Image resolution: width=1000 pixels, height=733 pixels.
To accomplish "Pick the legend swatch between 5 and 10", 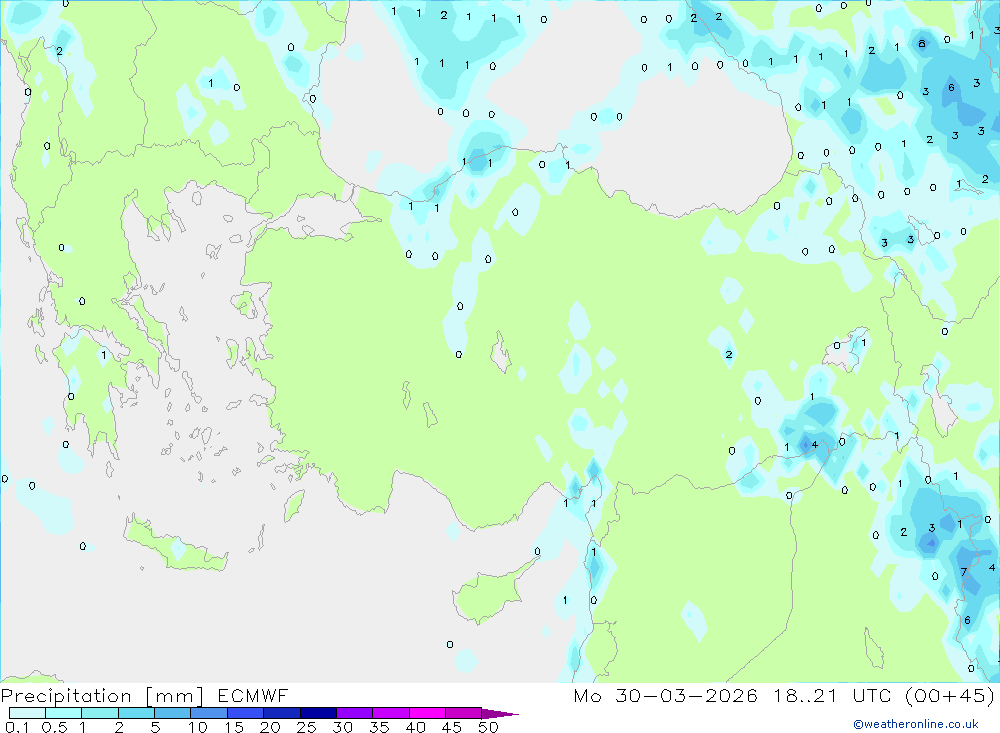I will pos(173,713).
